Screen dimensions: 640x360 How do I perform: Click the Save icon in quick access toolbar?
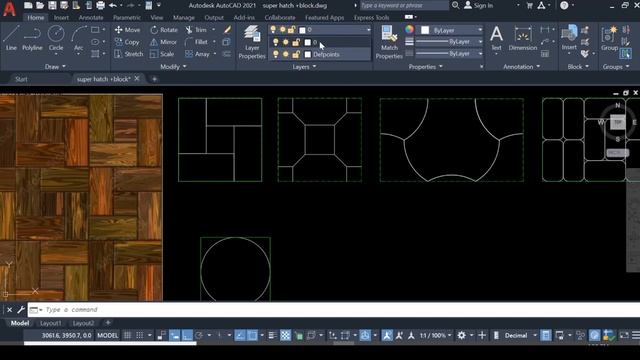52,5
